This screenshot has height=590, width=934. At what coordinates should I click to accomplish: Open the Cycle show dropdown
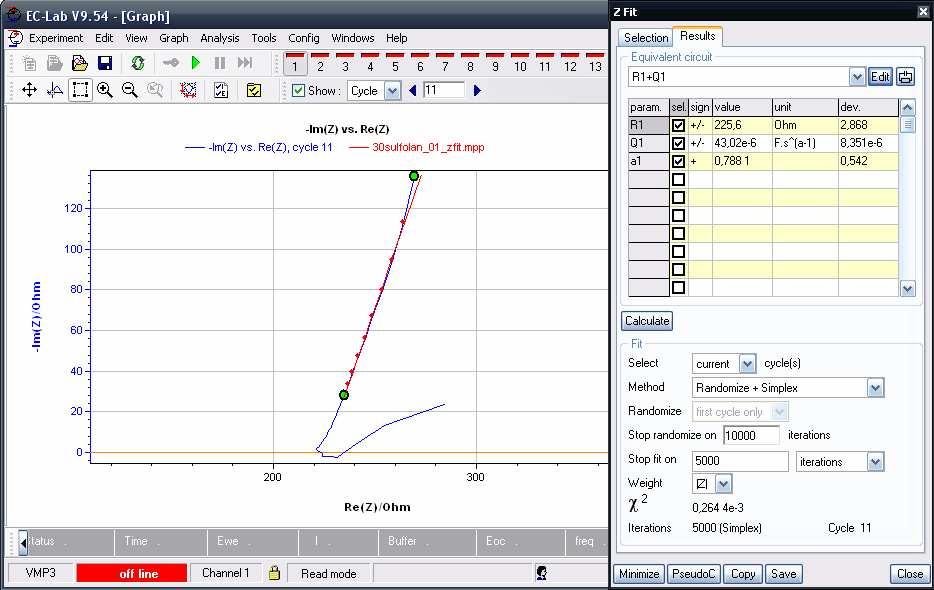click(392, 91)
